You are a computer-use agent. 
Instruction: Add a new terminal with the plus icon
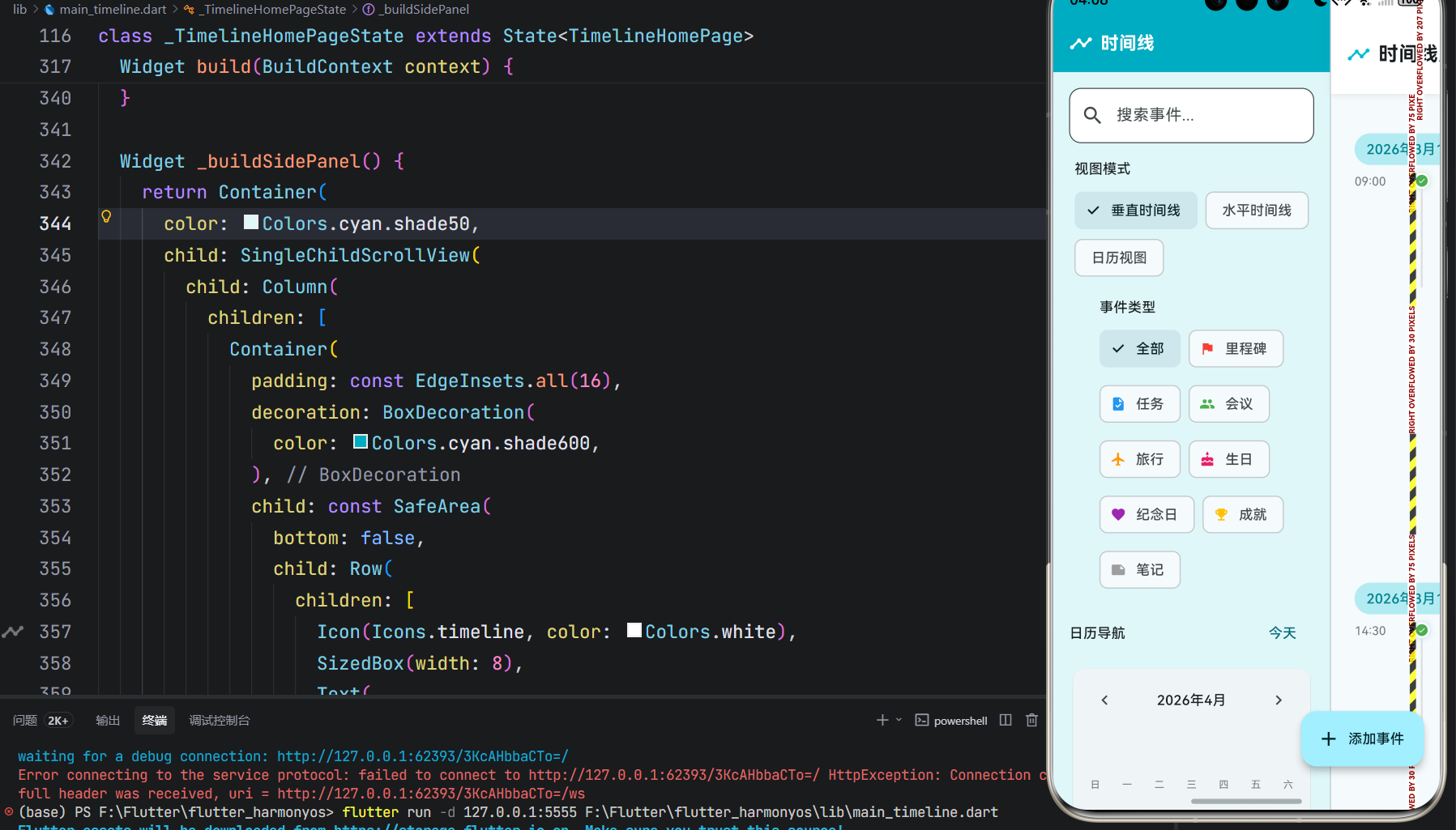[x=882, y=720]
